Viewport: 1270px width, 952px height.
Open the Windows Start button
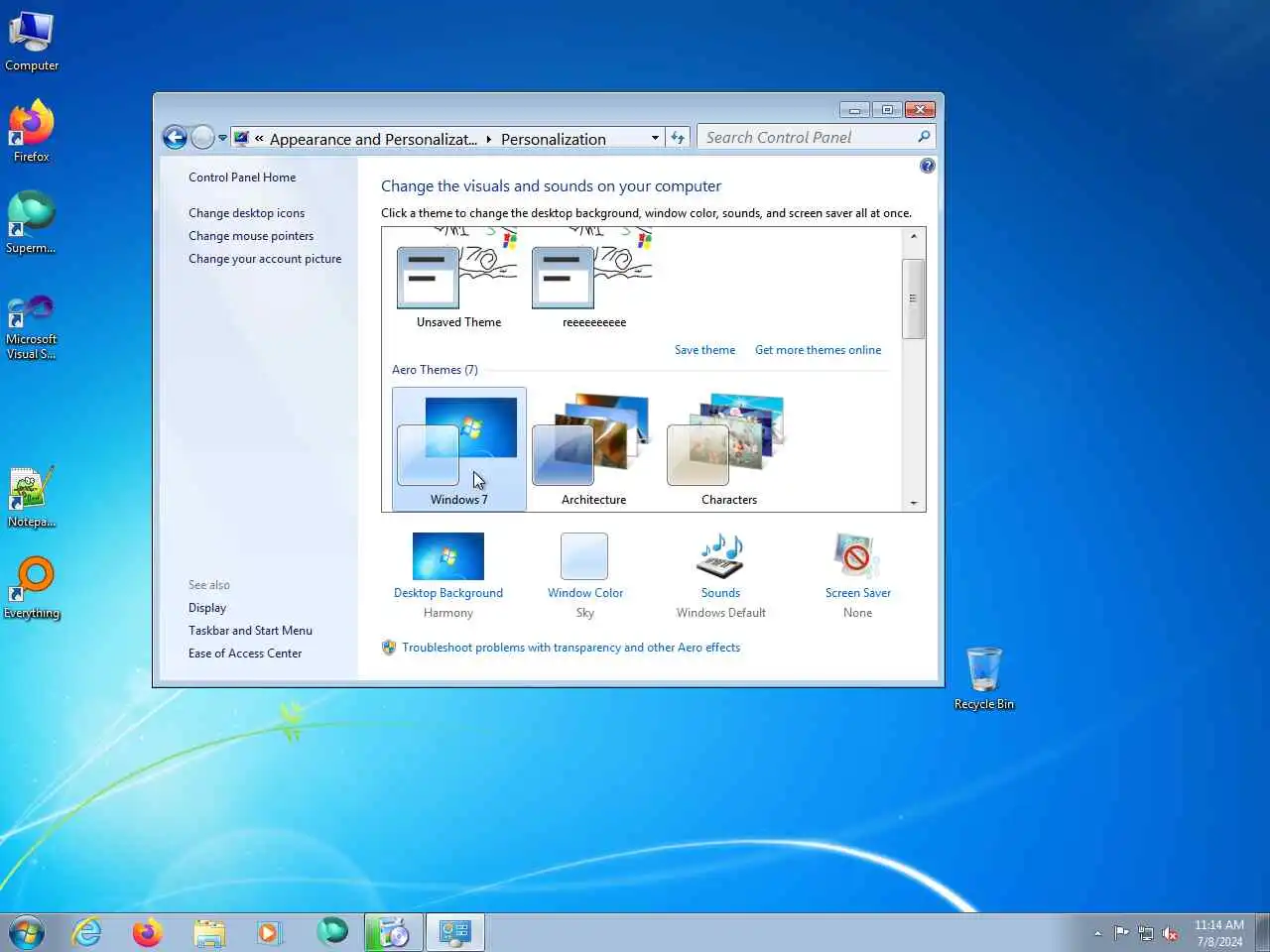tap(27, 932)
